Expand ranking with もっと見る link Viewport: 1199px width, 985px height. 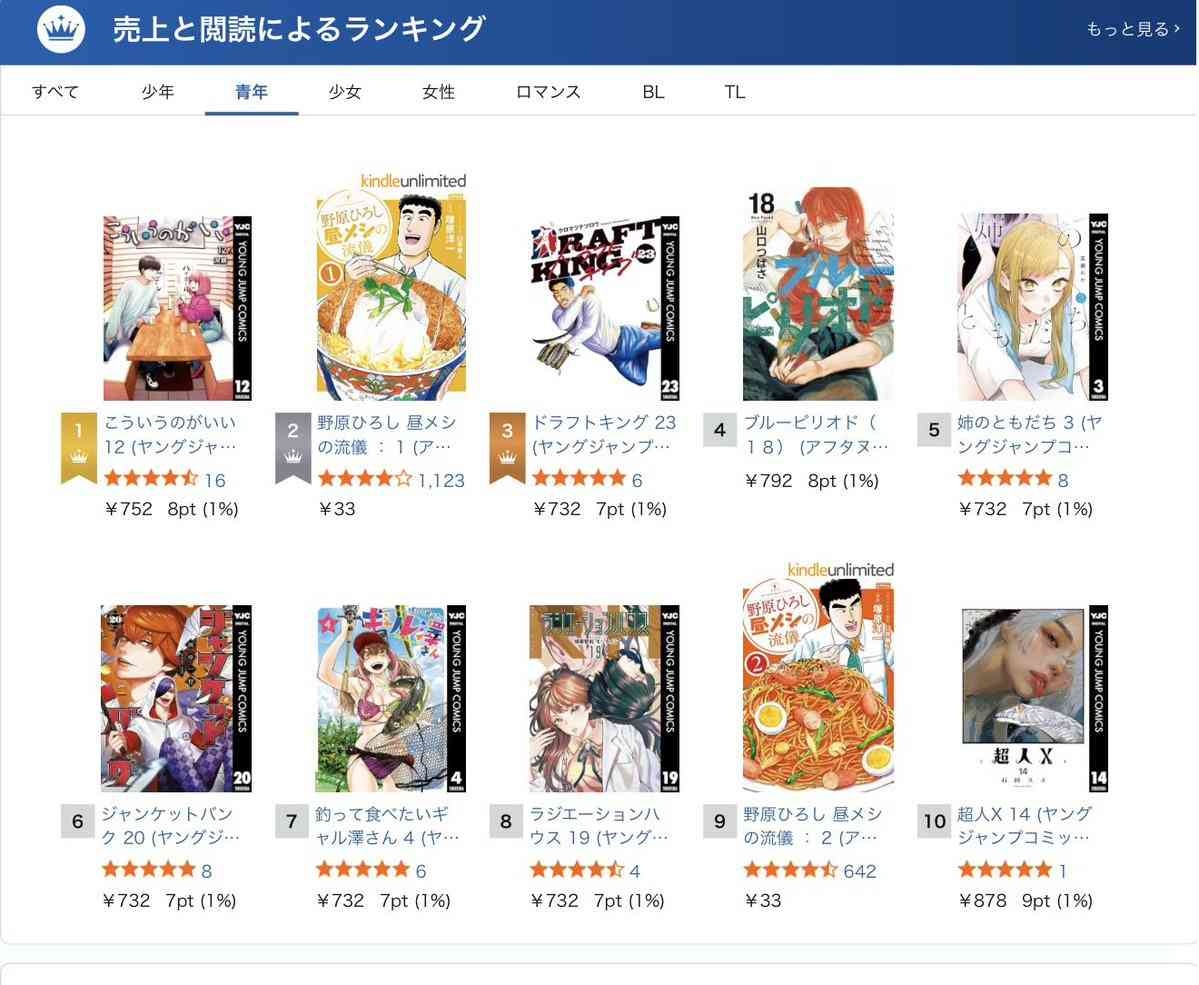coord(1132,29)
